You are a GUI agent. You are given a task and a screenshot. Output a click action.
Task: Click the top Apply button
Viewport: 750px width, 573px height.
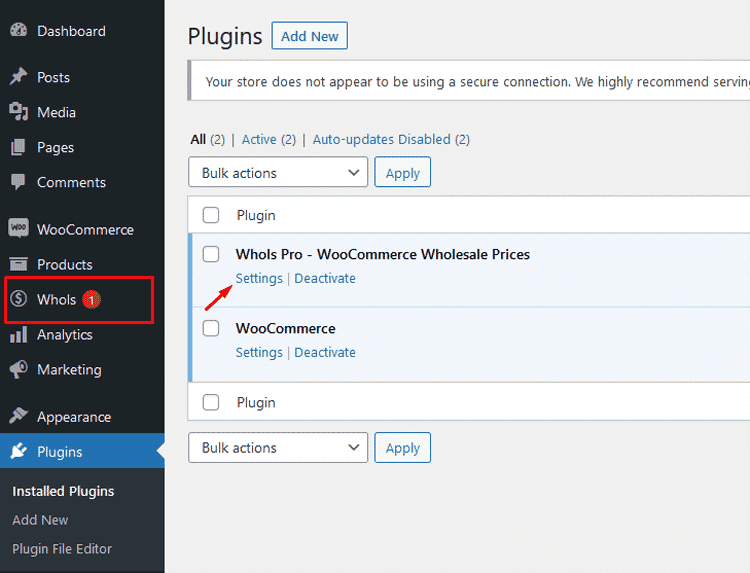[403, 172]
